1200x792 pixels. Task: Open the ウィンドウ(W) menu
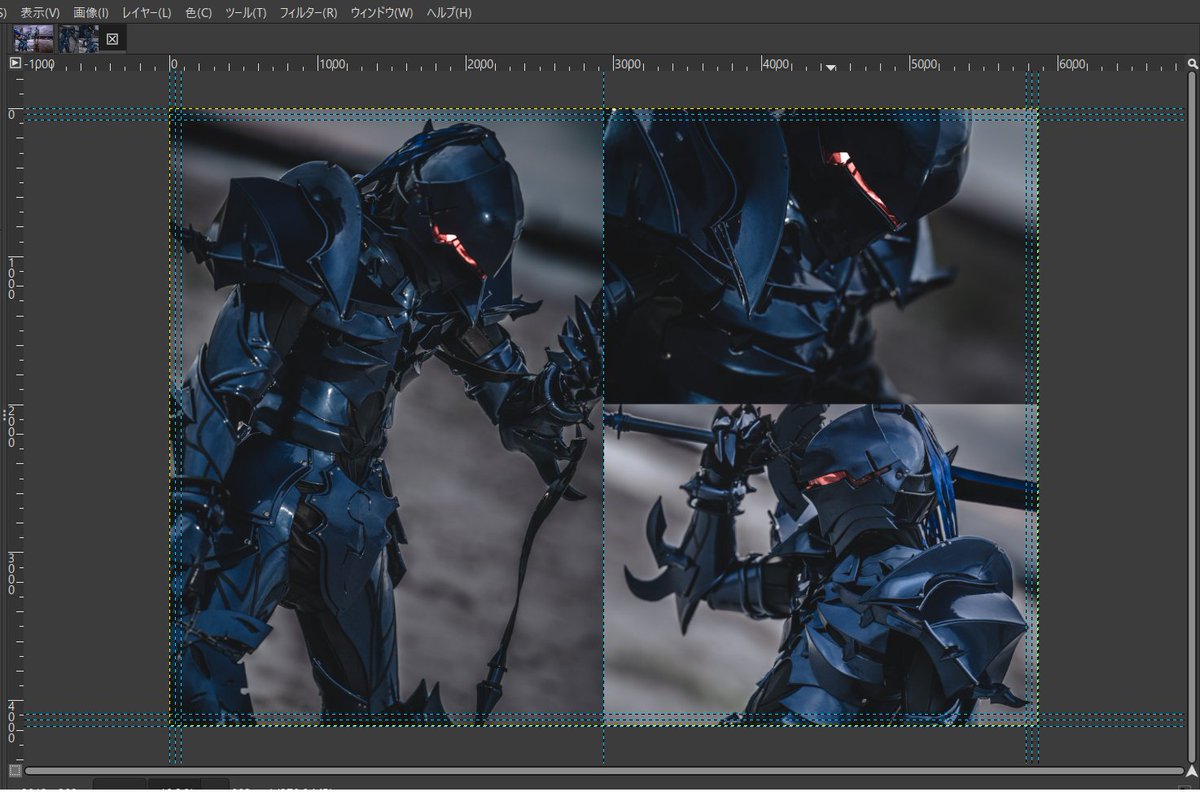pyautogui.click(x=381, y=12)
